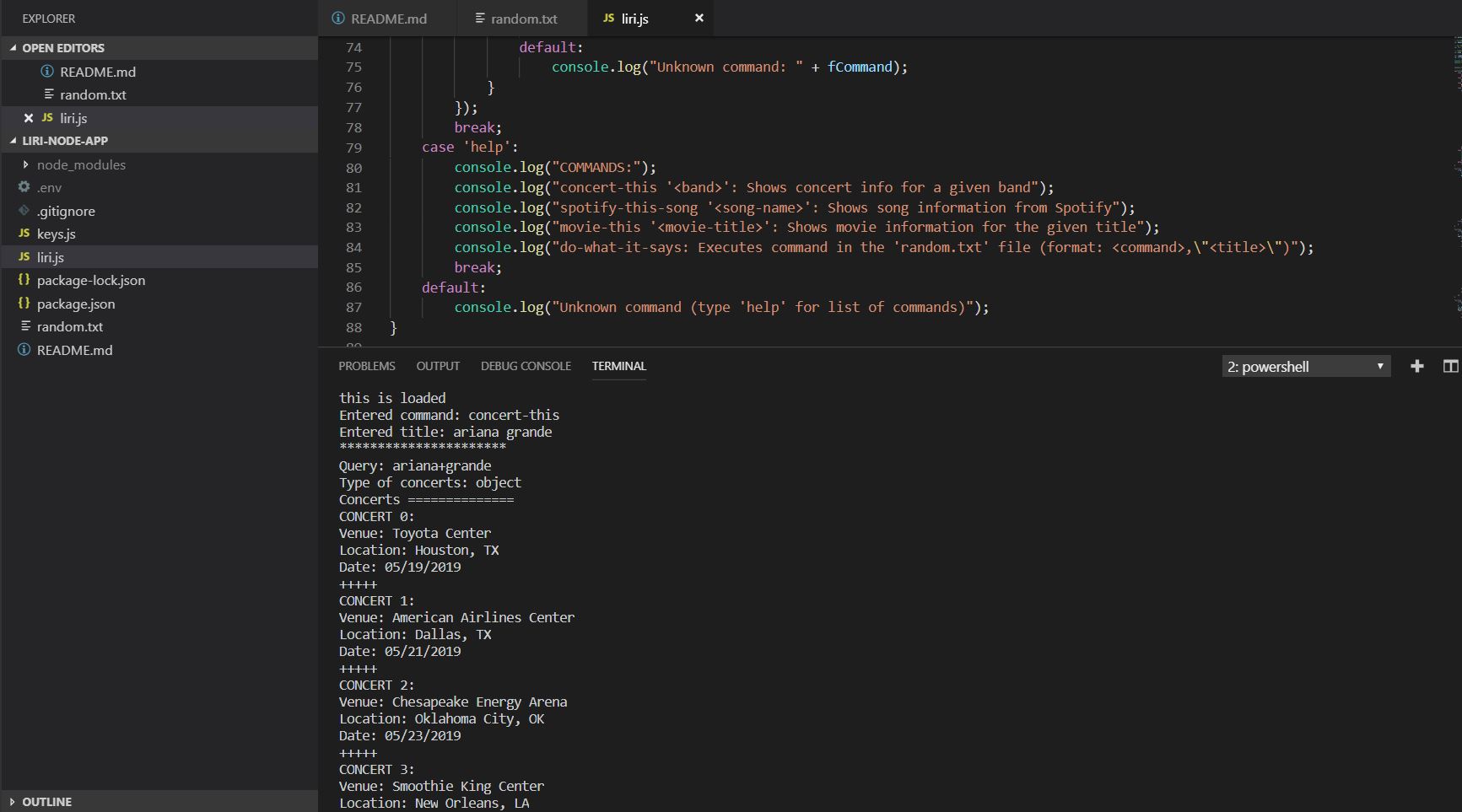Image resolution: width=1462 pixels, height=812 pixels.
Task: Click 'Venue: Toyota Center' in terminal output
Action: tap(415, 533)
